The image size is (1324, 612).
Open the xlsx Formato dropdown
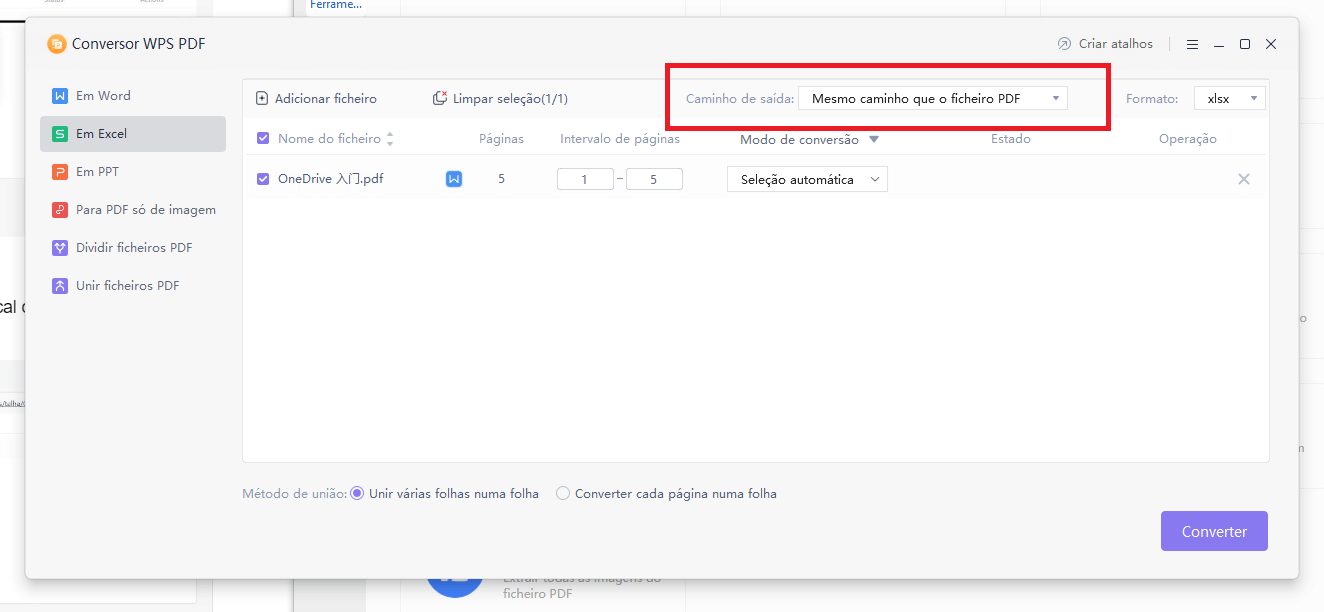coord(1230,98)
